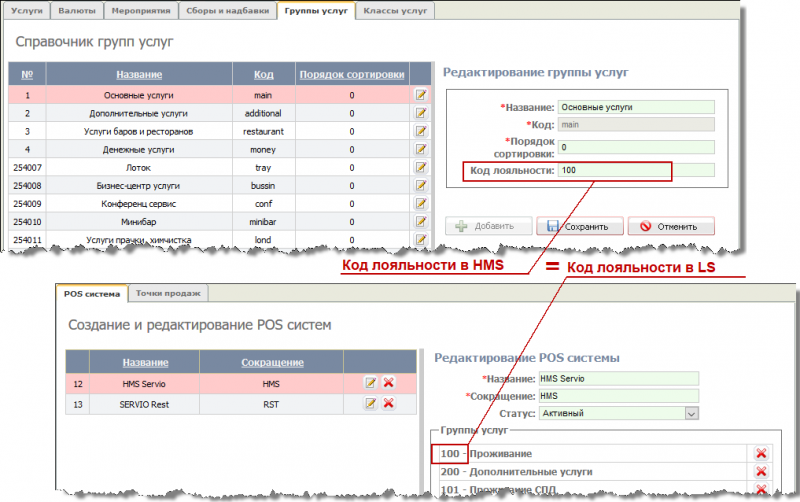Edit the Лоток row

click(x=420, y=167)
